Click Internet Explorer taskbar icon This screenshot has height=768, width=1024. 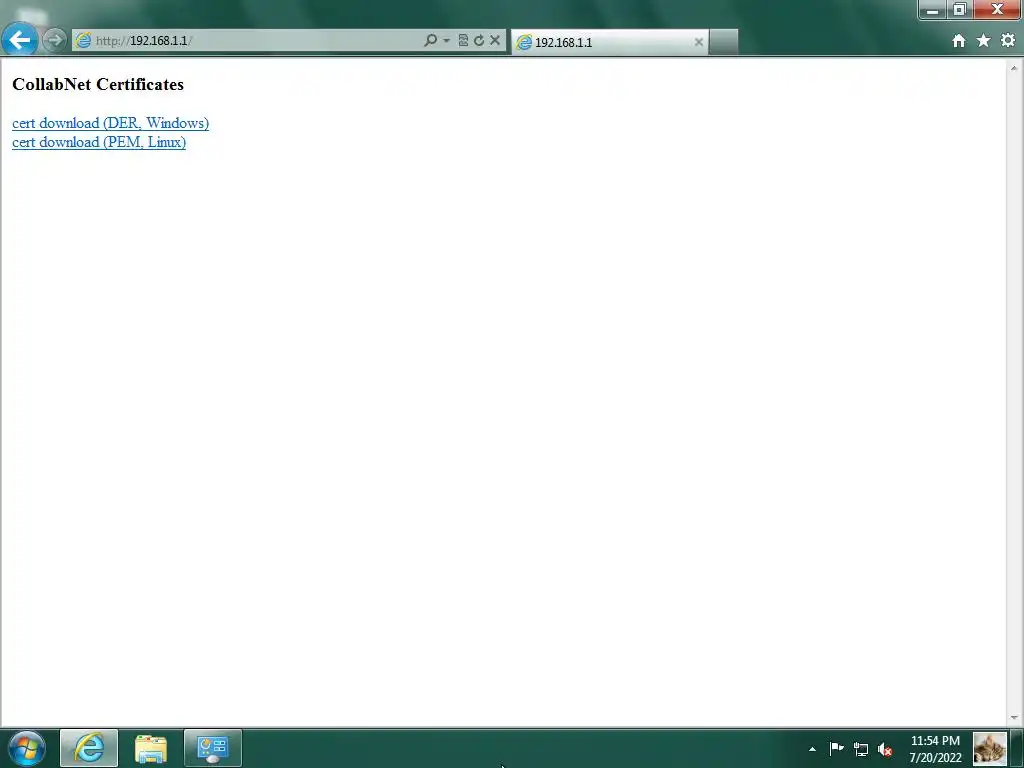[x=89, y=748]
